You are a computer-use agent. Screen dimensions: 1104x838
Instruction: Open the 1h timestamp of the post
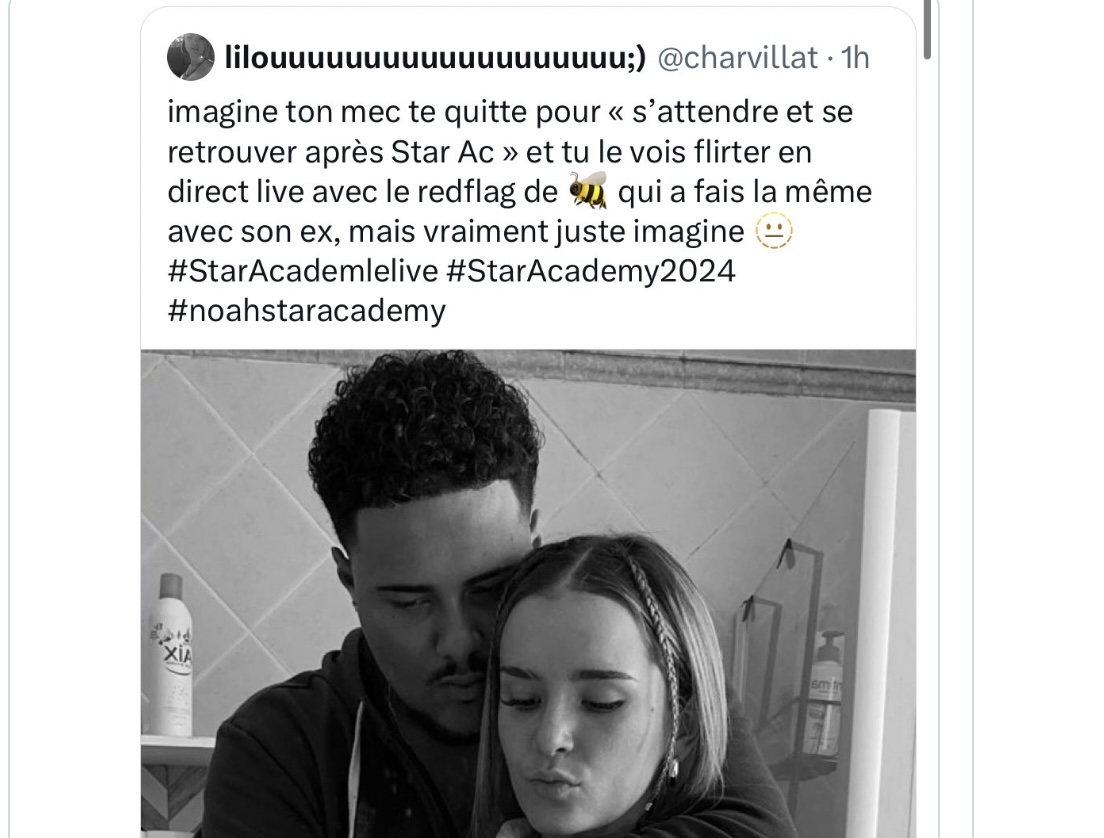click(855, 58)
